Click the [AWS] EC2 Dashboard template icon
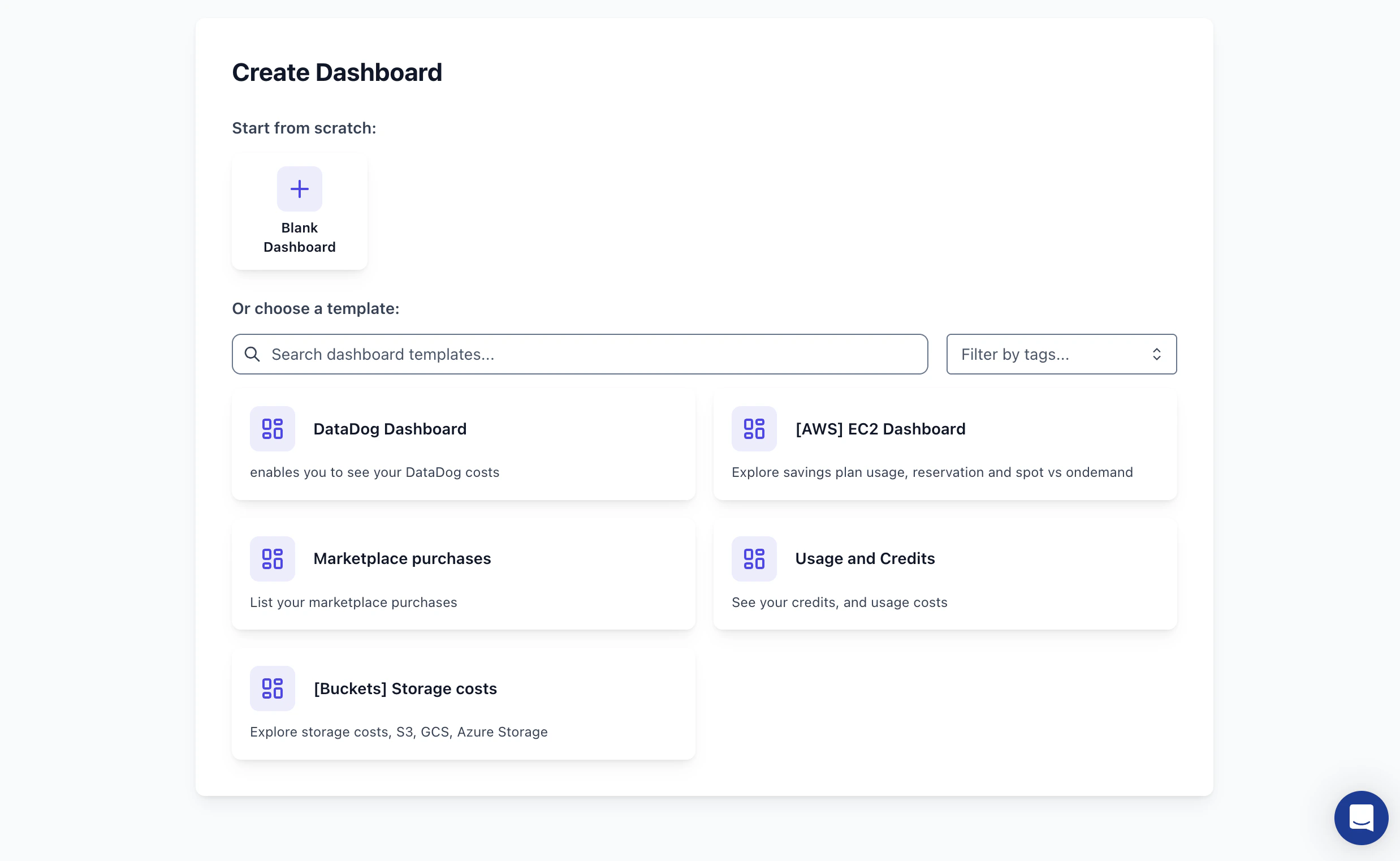This screenshot has width=1400, height=861. point(754,429)
